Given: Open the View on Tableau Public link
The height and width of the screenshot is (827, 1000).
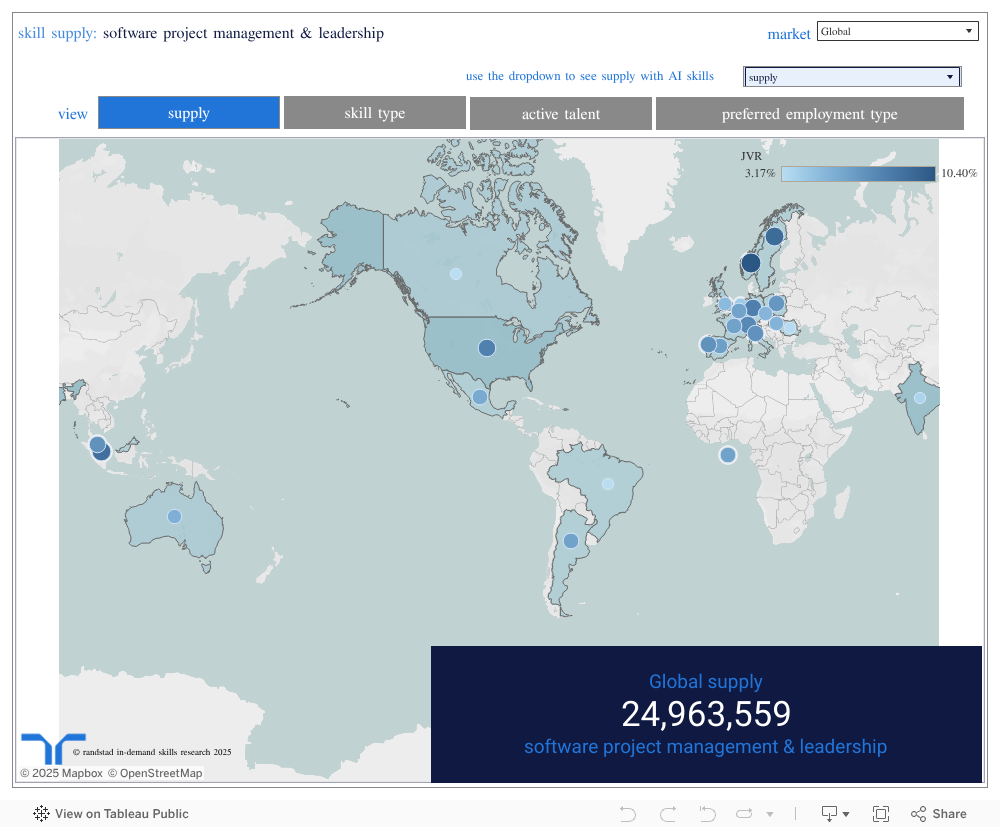Looking at the screenshot, I should click(x=120, y=813).
